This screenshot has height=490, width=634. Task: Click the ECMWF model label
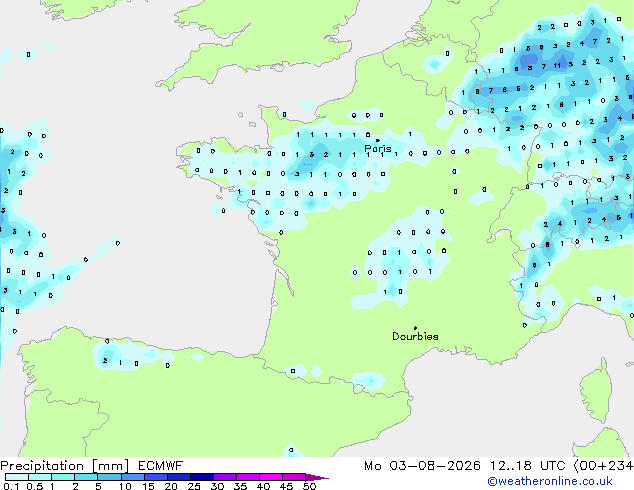tap(161, 466)
